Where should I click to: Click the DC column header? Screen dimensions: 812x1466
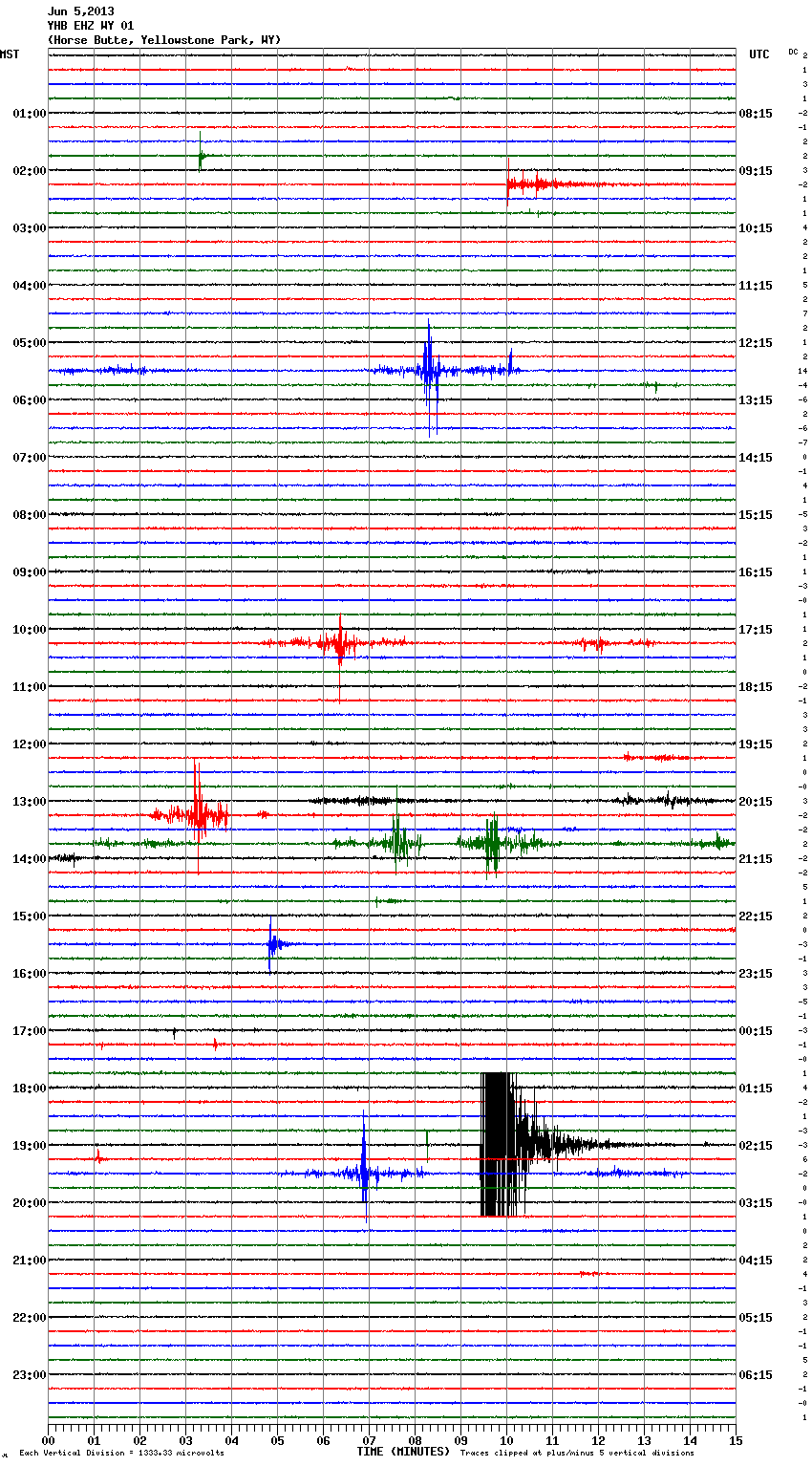pyautogui.click(x=793, y=52)
